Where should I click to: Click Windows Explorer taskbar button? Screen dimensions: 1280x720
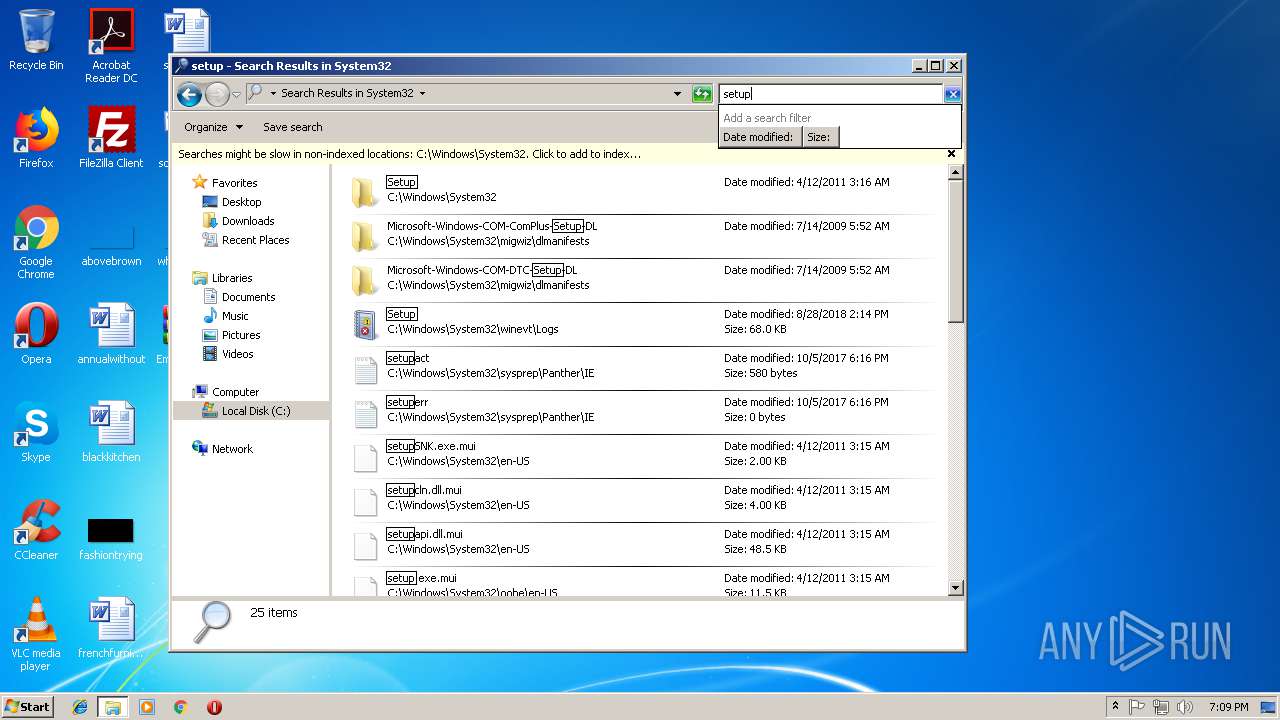tap(113, 707)
